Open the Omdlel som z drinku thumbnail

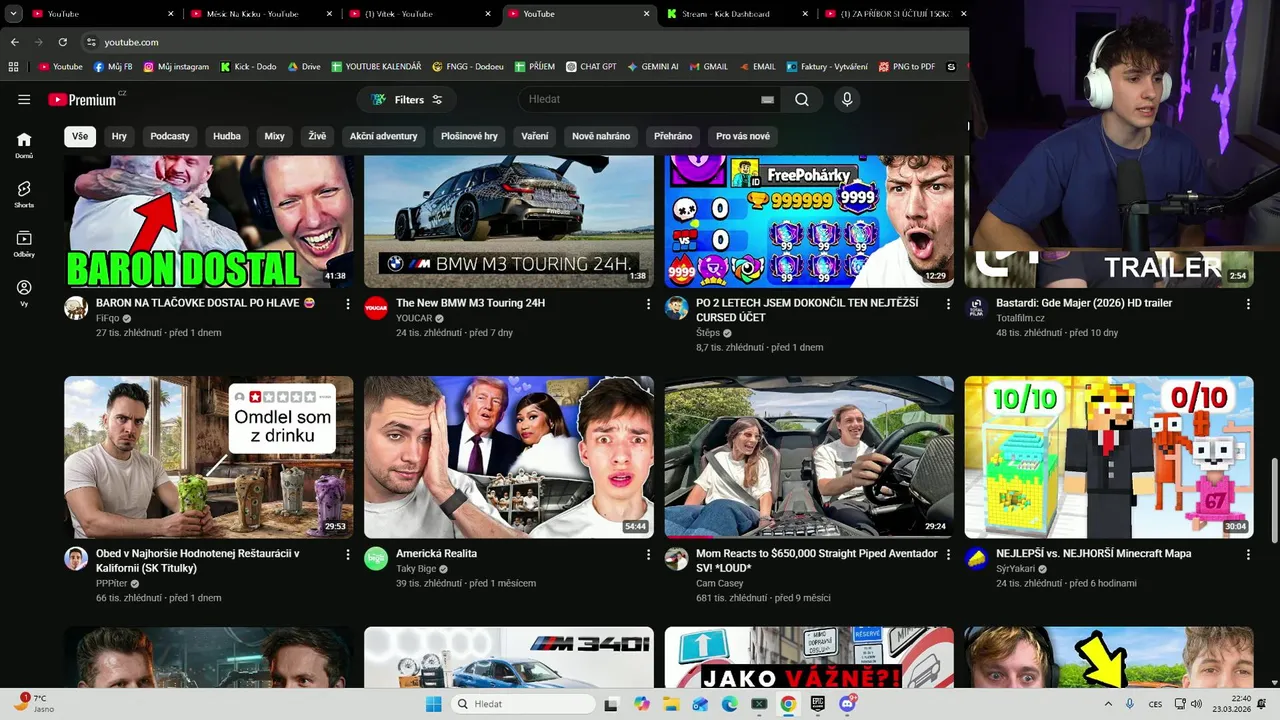(x=209, y=457)
